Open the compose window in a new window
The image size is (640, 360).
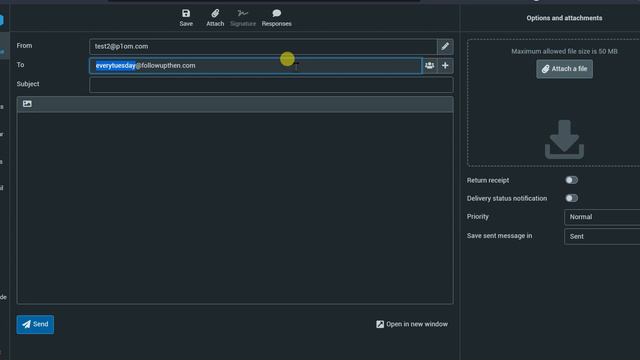coord(412,324)
